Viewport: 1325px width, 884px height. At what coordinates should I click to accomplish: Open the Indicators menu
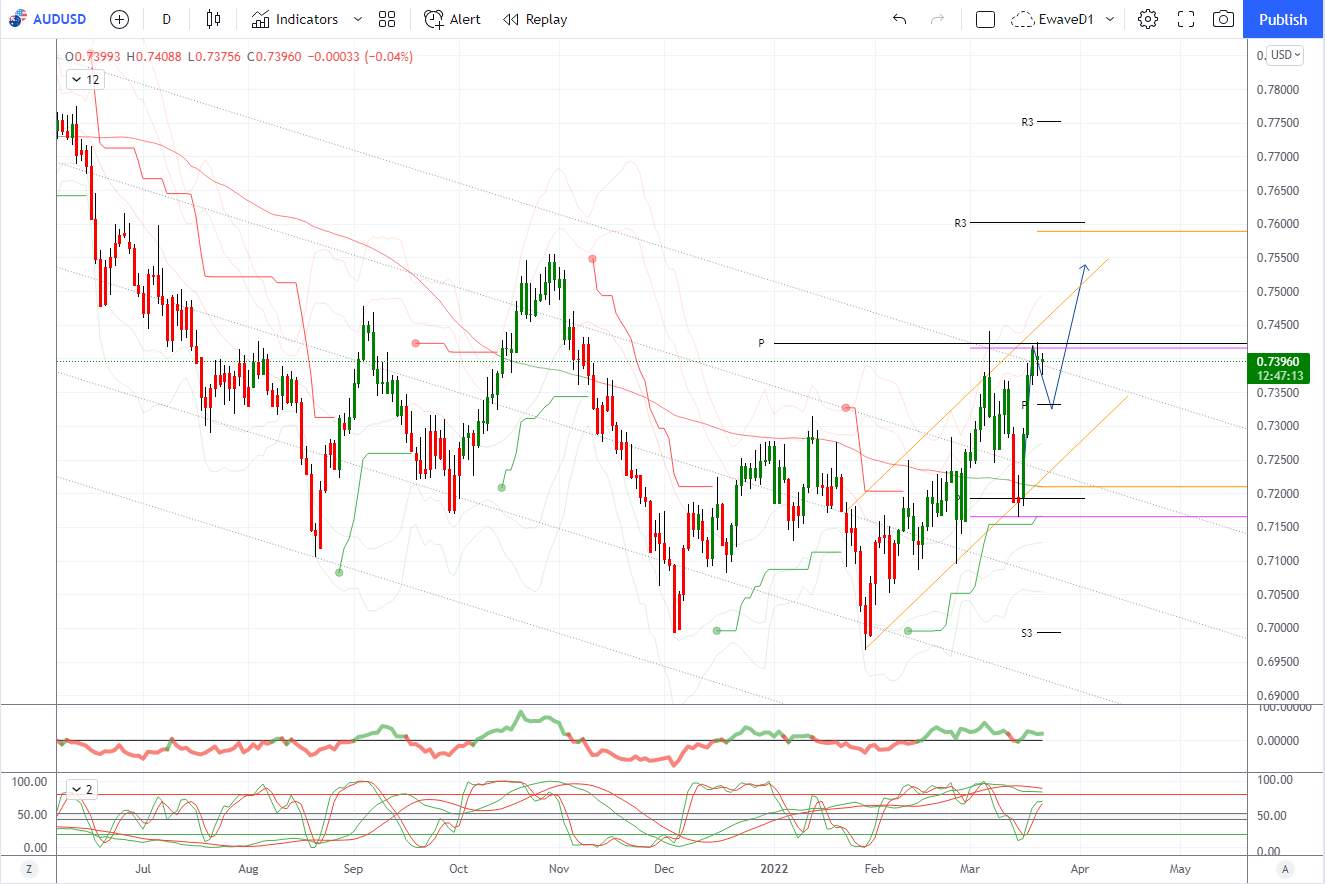(295, 19)
